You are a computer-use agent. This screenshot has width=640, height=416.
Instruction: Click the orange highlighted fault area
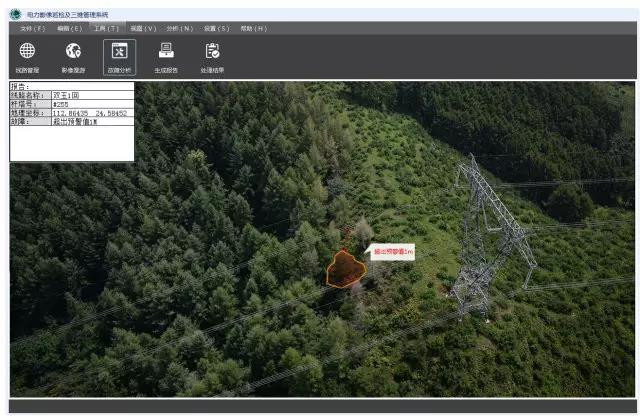[x=345, y=267]
